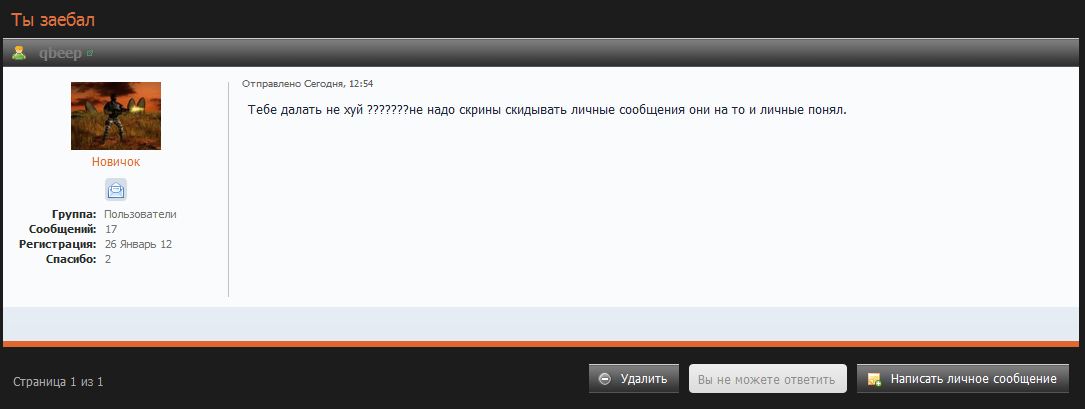Click the Отправлено Сегодня, 12:54 timestamp
The image size is (1085, 409).
(x=308, y=84)
